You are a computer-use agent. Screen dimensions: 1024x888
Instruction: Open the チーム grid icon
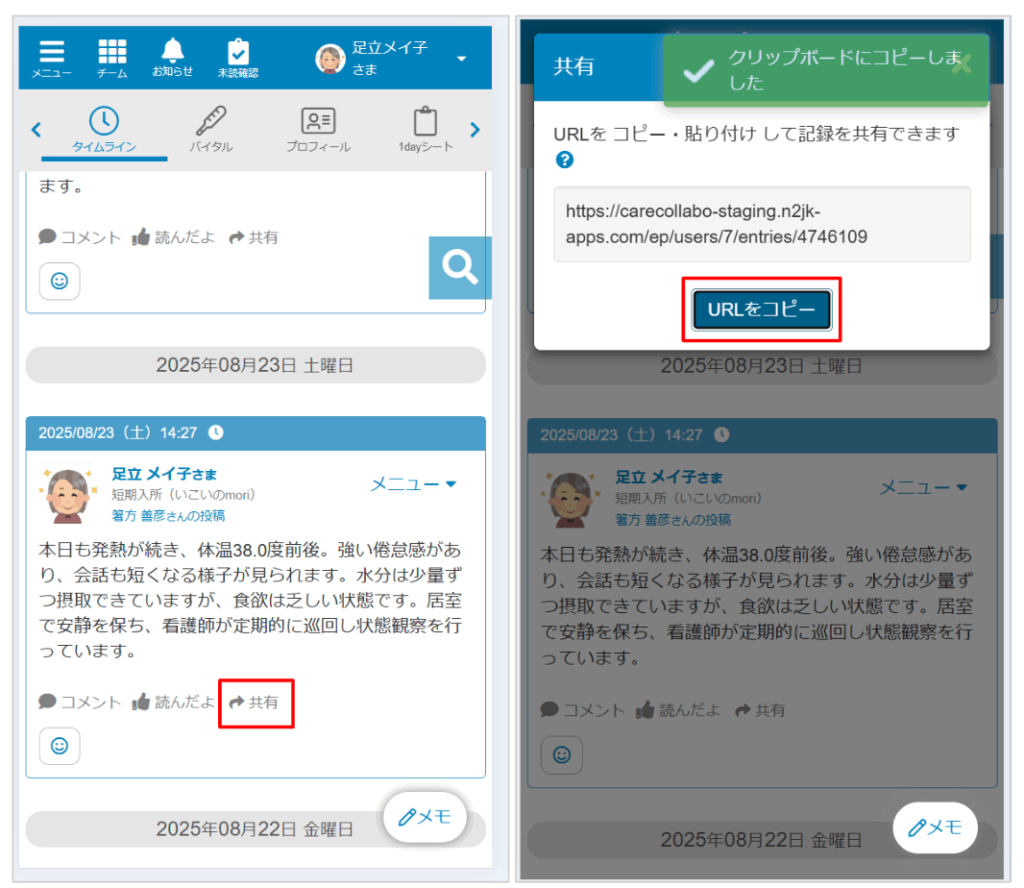click(112, 58)
